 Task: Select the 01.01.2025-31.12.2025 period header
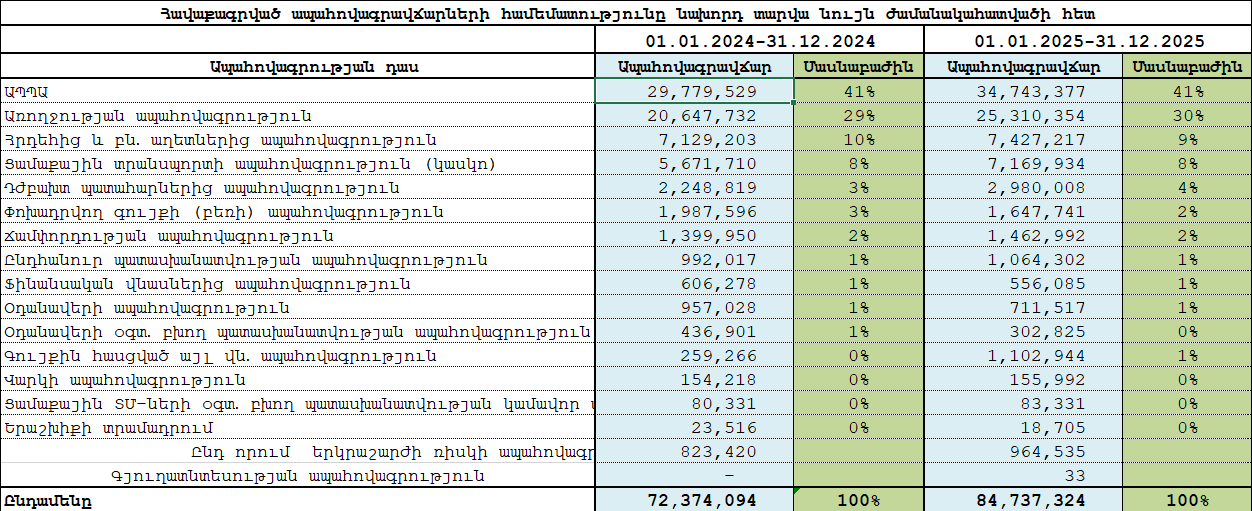pos(1087,41)
